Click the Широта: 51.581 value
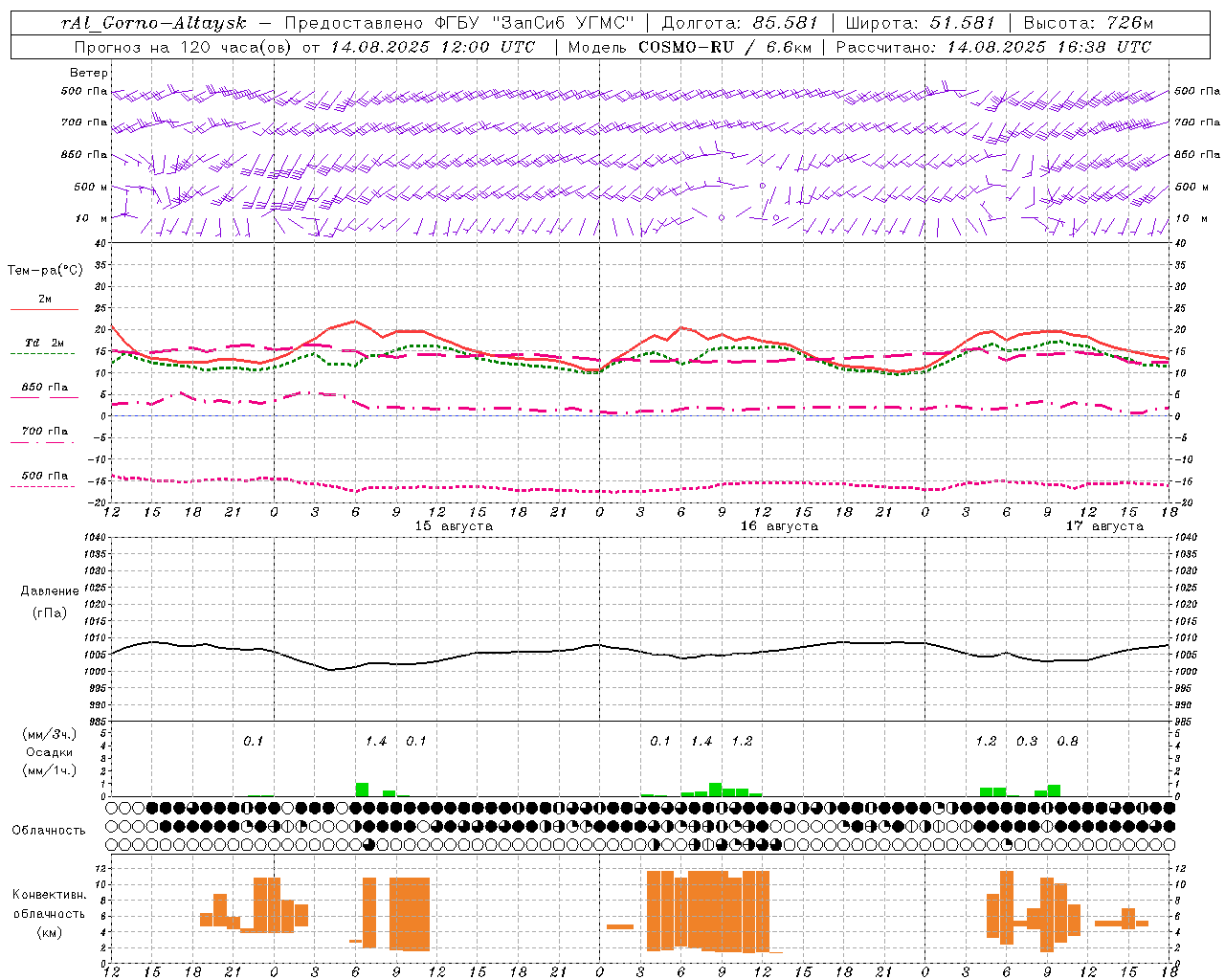 (920, 23)
